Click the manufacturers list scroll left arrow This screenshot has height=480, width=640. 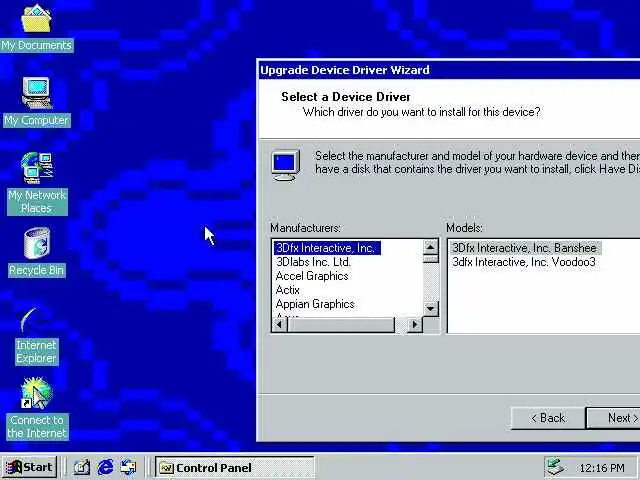click(280, 325)
